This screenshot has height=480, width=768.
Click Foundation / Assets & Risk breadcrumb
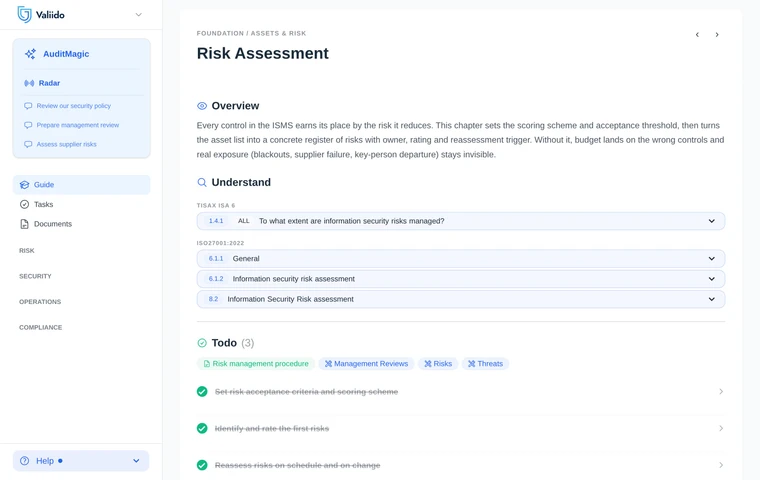point(251,34)
